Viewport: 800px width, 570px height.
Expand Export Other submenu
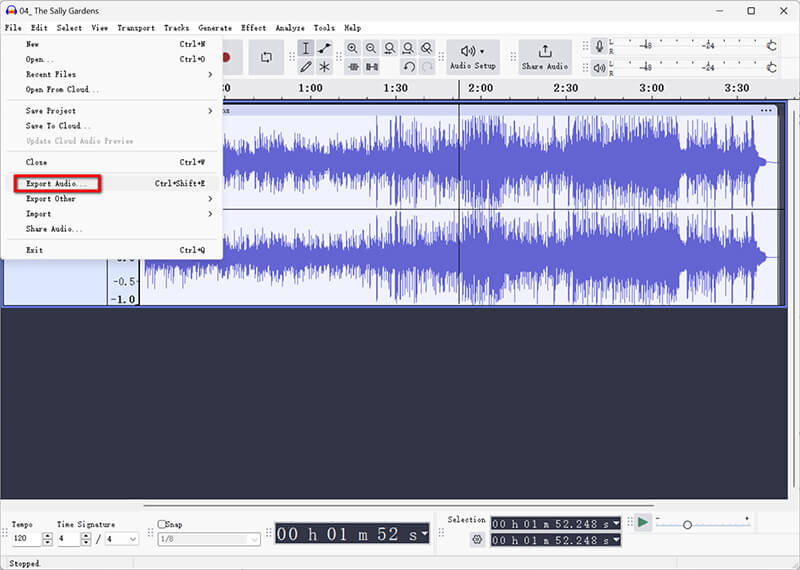117,199
